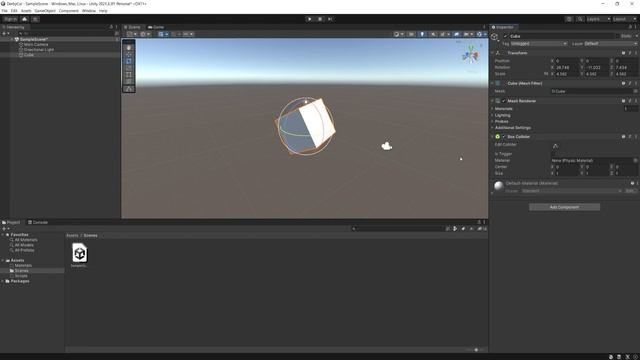Select the Materials folder in Project tree
640x360 pixels.
(x=23, y=266)
